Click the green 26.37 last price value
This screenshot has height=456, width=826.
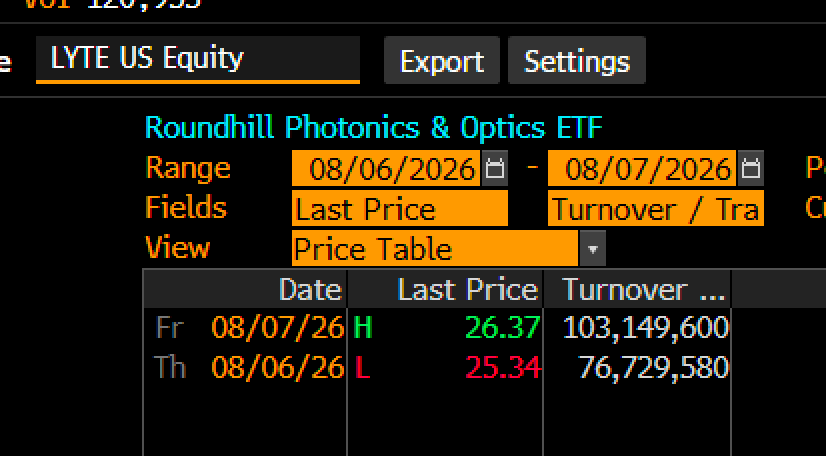[x=503, y=328]
